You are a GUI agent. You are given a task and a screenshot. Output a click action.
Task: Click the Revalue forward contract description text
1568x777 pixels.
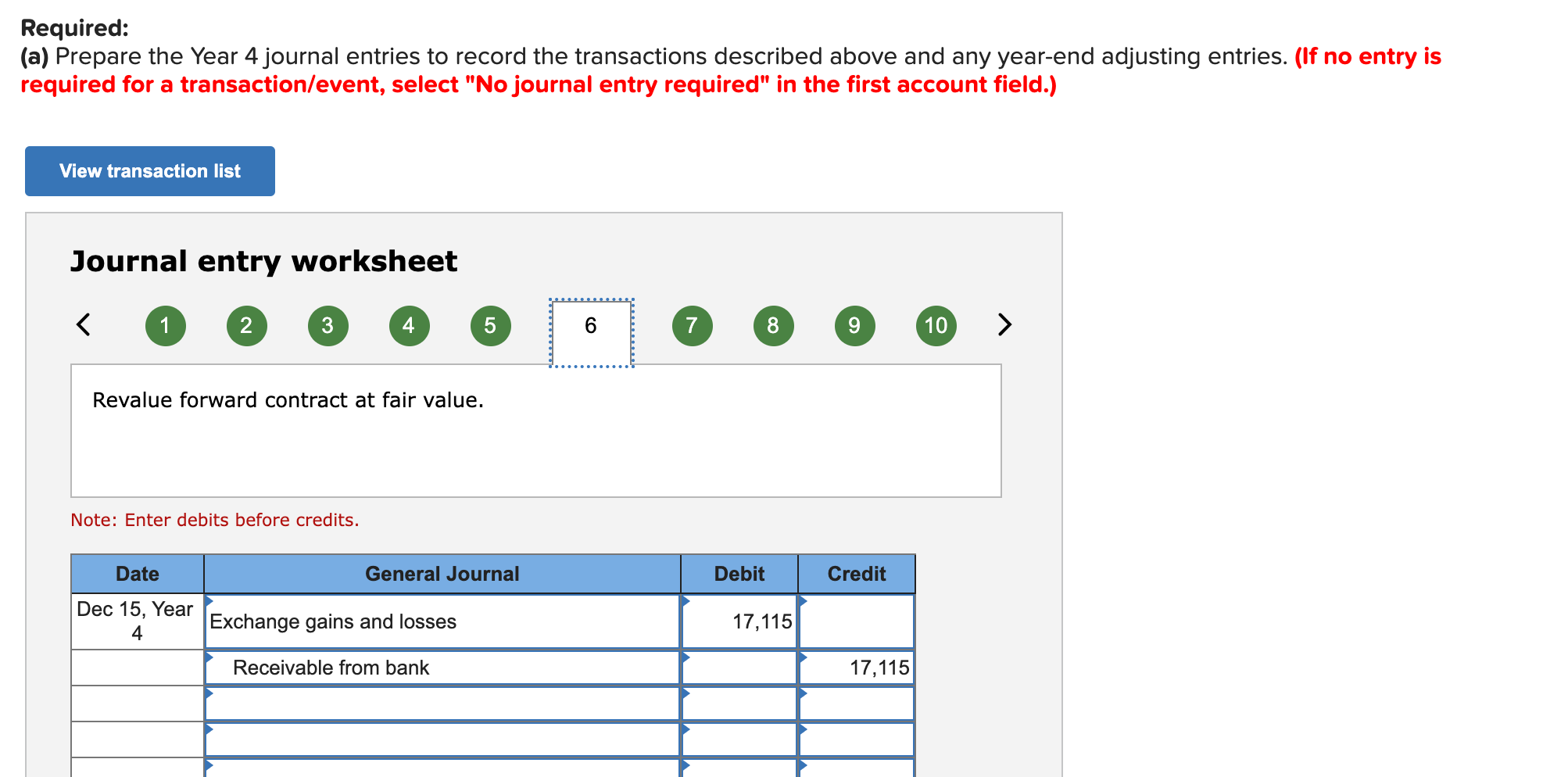coord(288,400)
